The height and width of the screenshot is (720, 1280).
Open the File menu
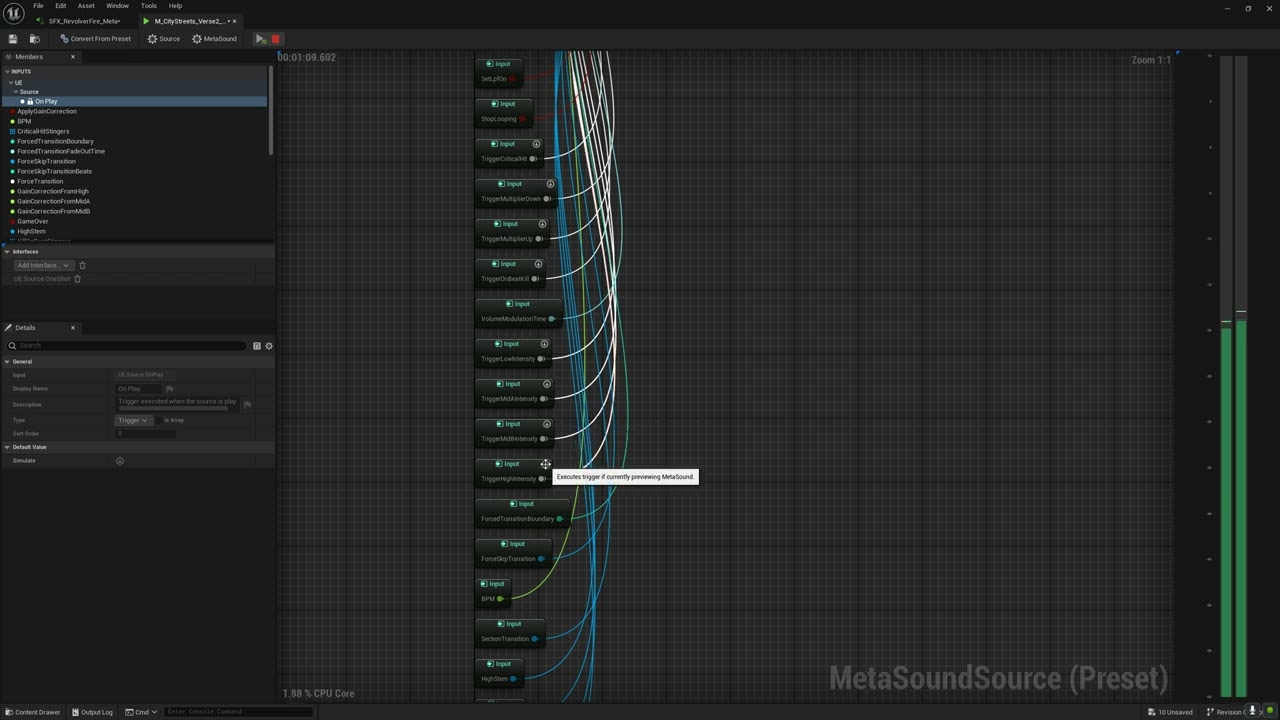(38, 6)
